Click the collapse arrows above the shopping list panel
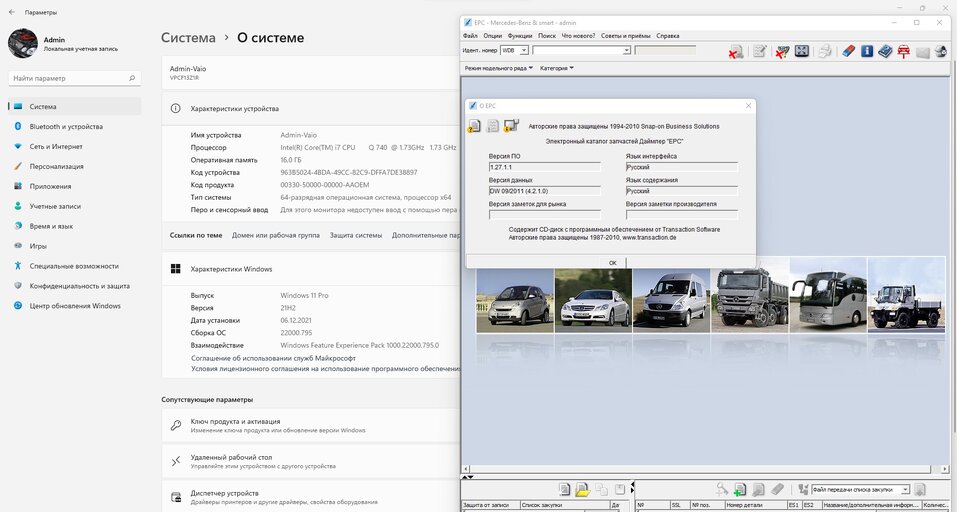The image size is (957, 512). tap(467, 477)
